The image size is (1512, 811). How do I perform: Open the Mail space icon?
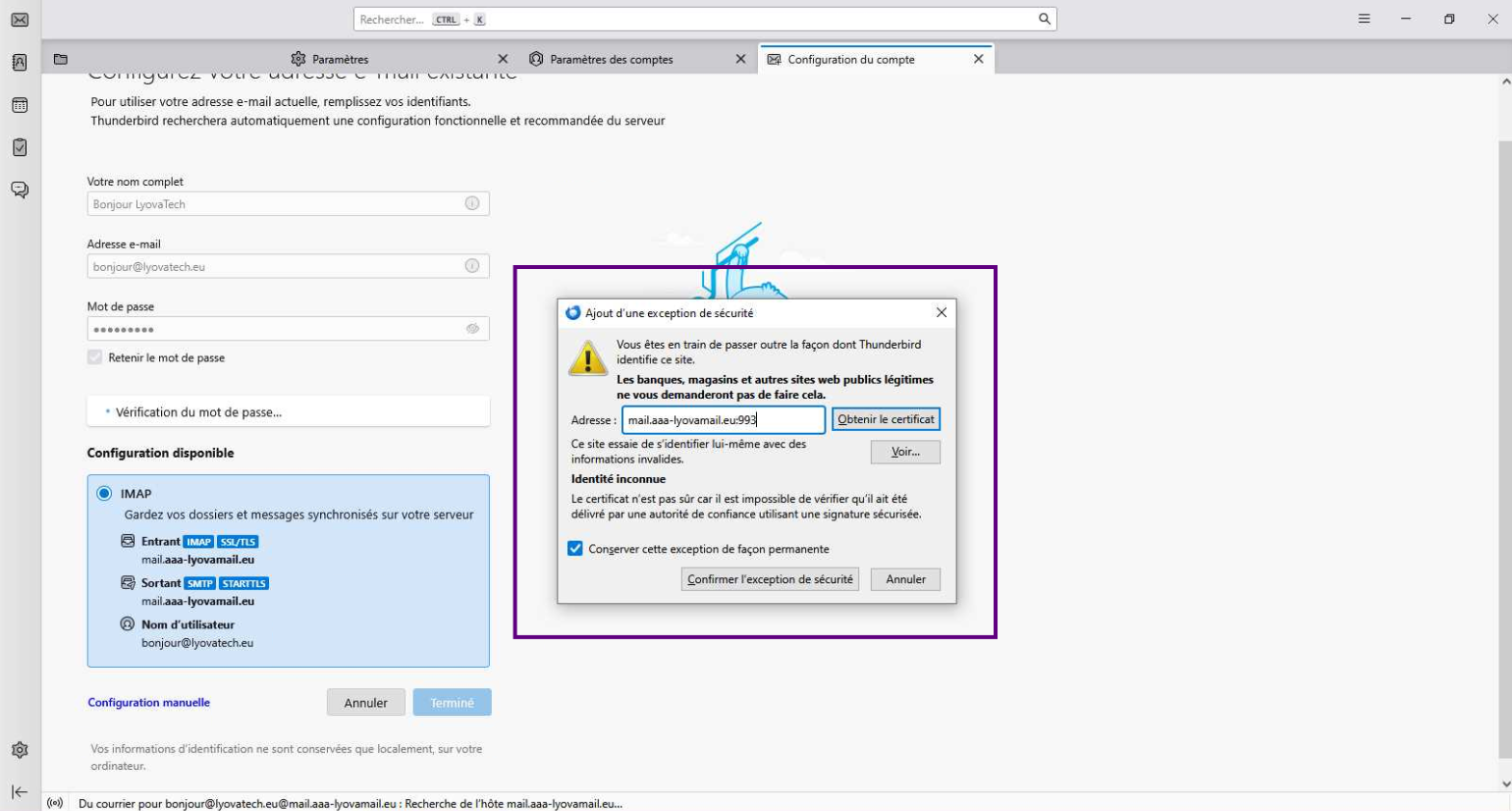(20, 20)
